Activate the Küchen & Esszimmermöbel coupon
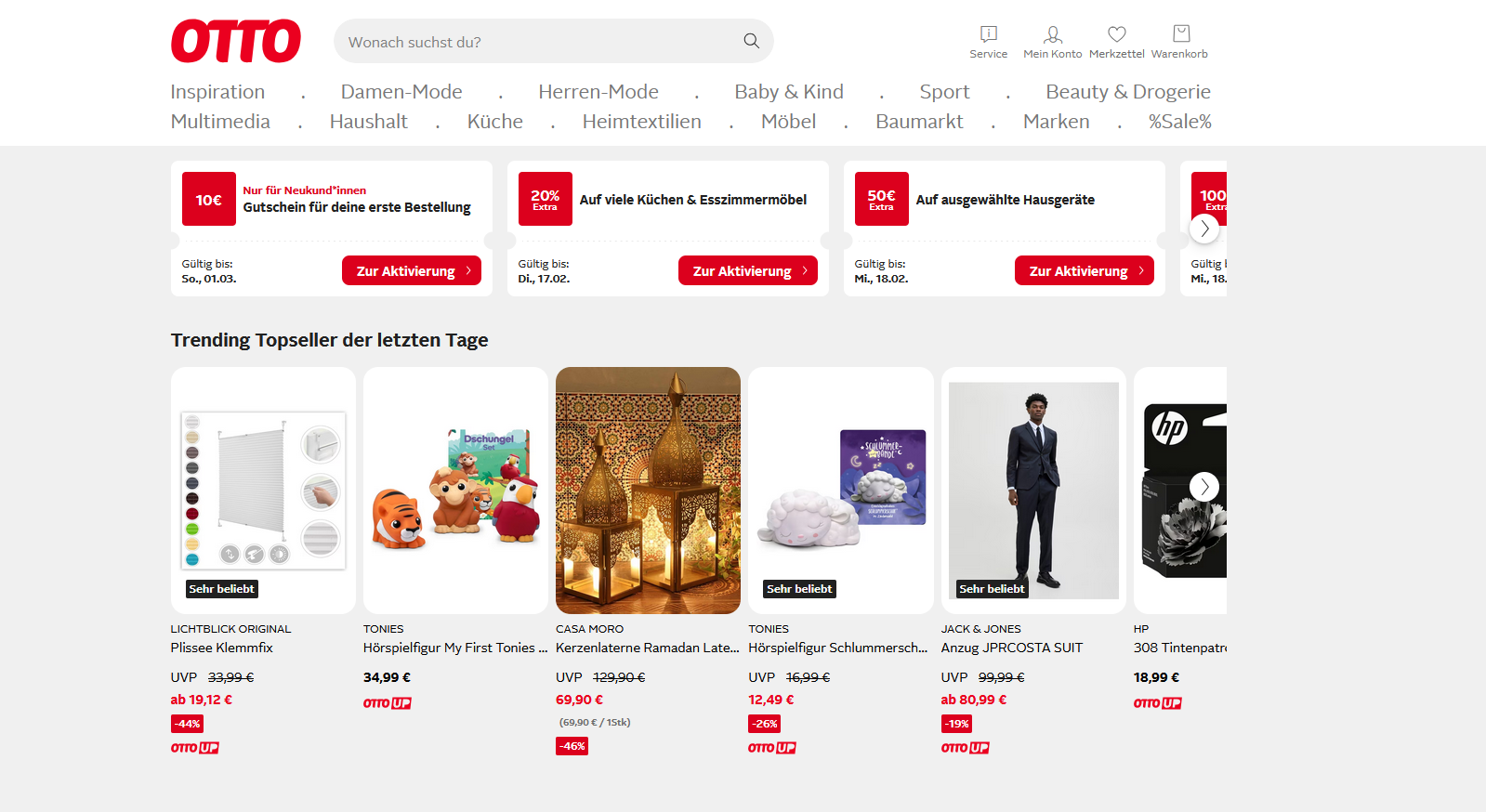 click(747, 270)
